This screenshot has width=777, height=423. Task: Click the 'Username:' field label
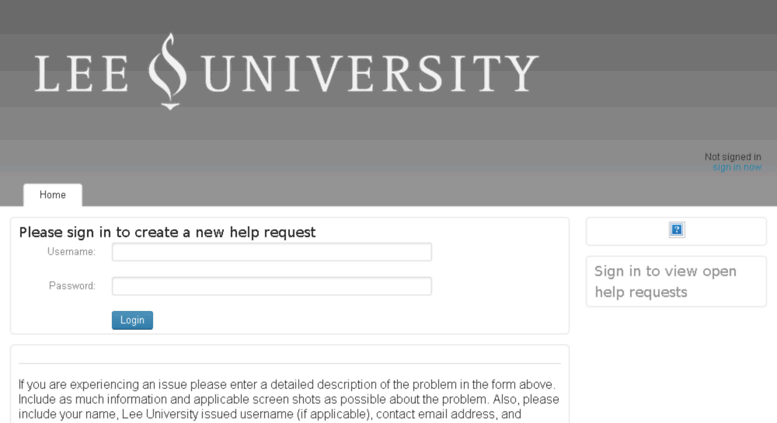(x=71, y=252)
